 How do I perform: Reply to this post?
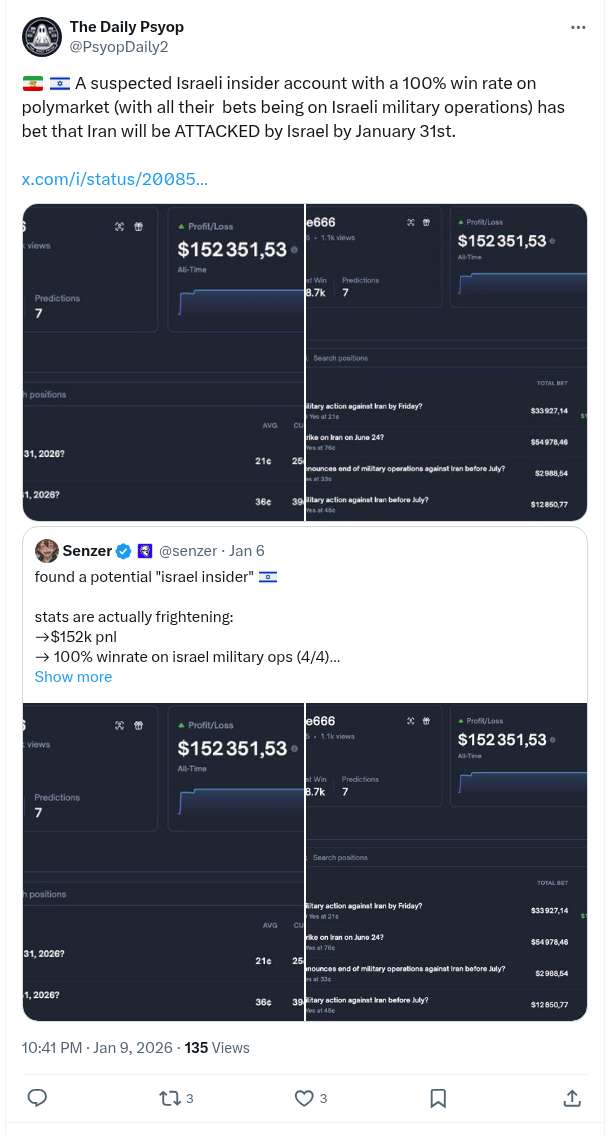tap(37, 1098)
